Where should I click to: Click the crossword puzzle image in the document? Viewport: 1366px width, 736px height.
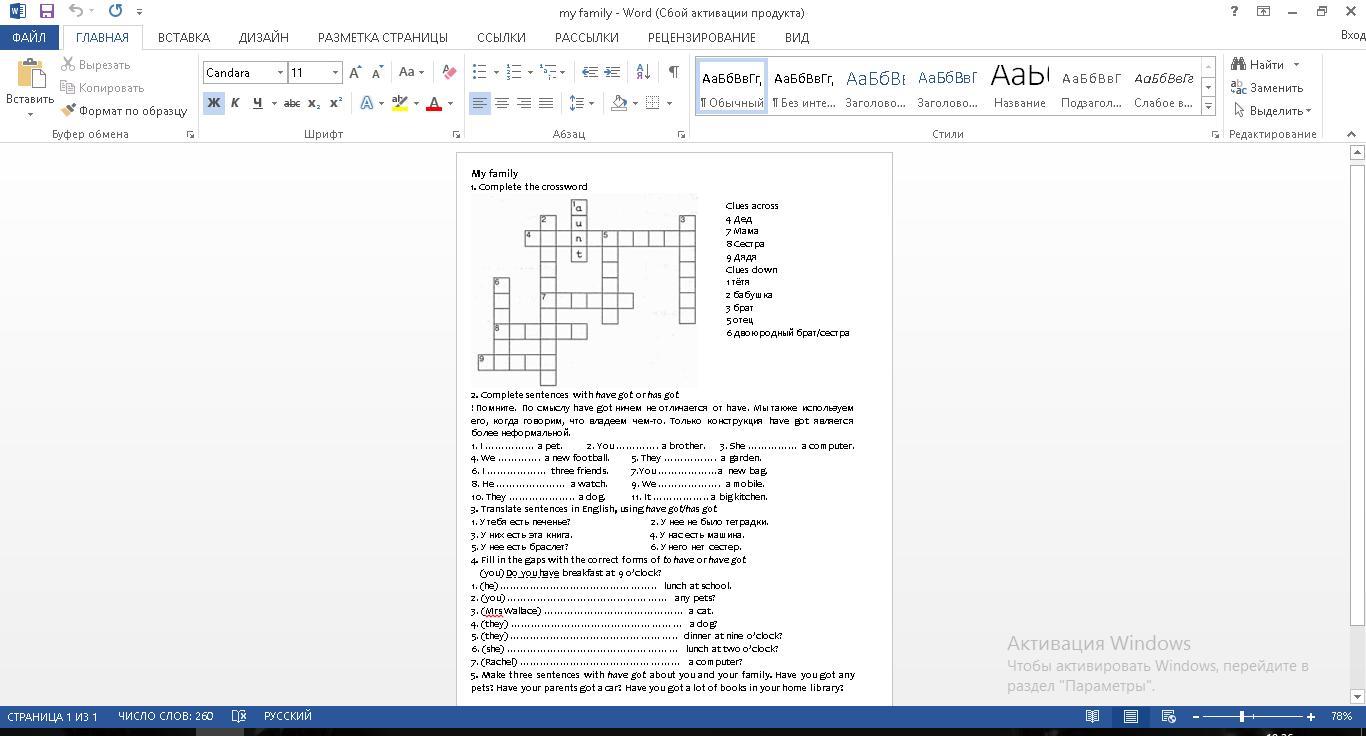(585, 290)
